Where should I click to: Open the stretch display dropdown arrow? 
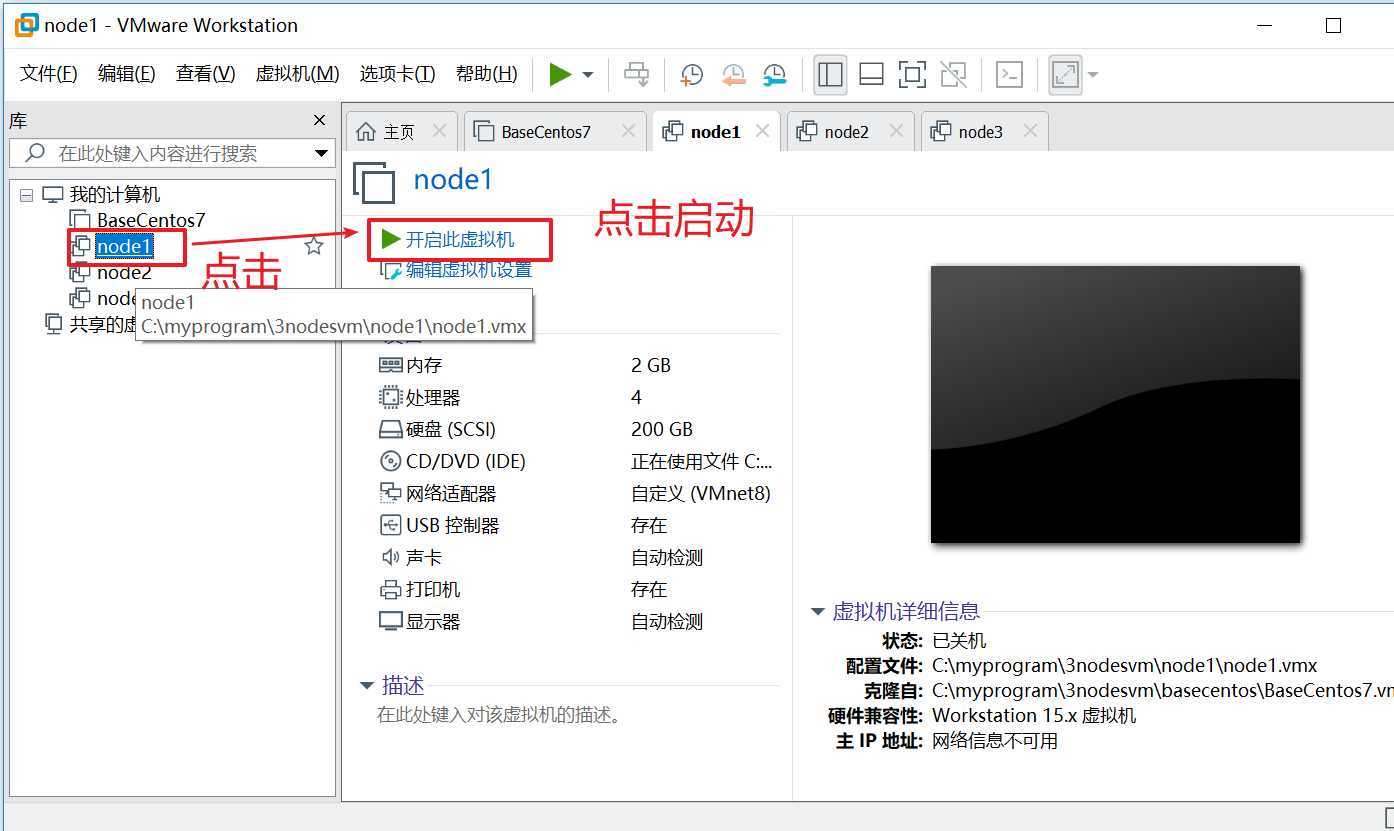coord(1092,75)
